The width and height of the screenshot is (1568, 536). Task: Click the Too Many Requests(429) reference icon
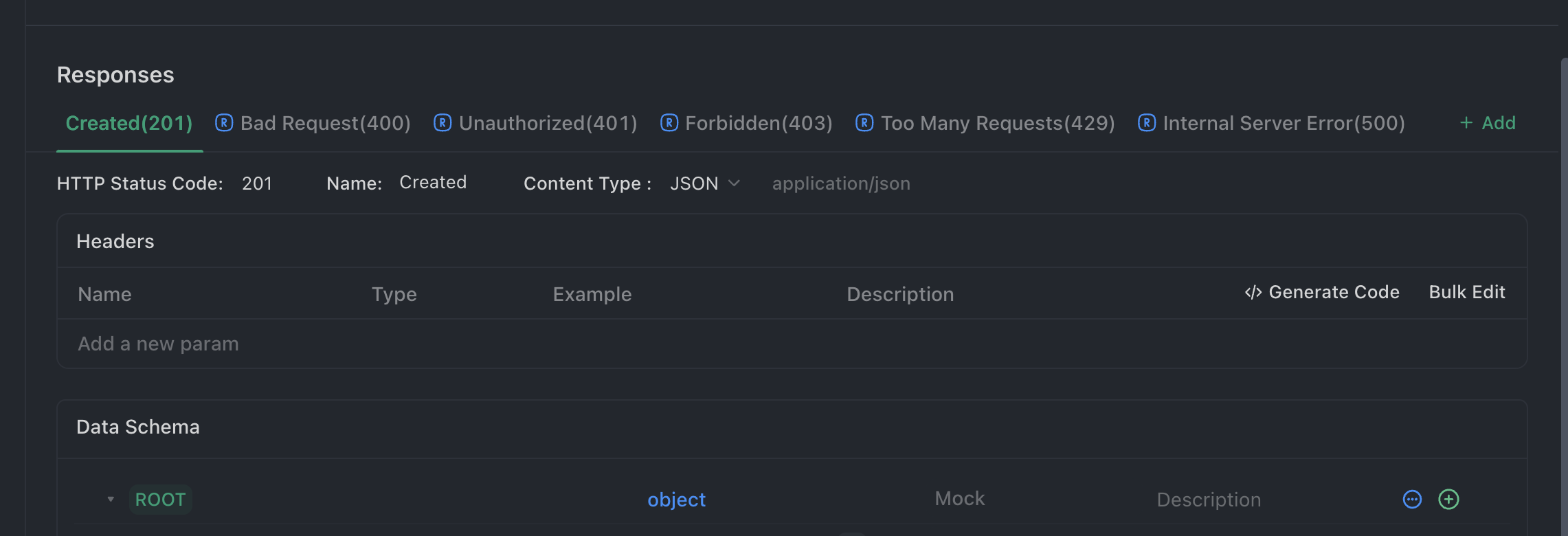[x=864, y=123]
